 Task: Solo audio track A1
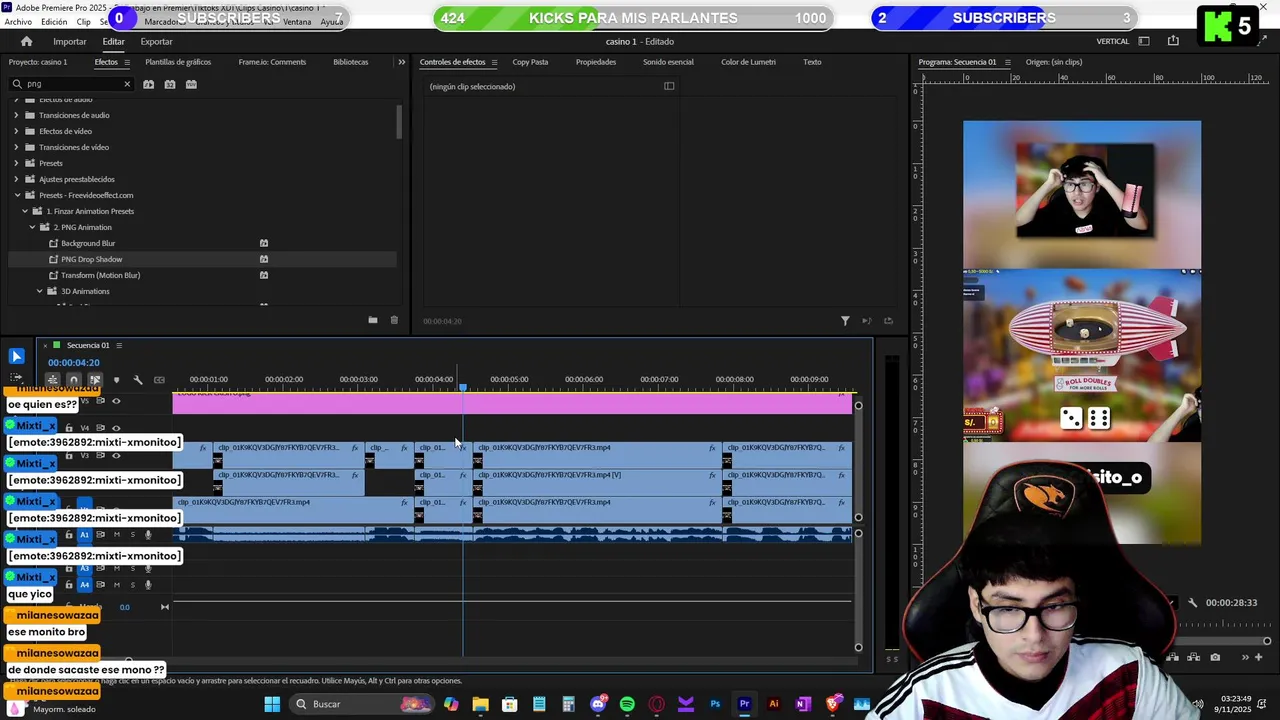pyautogui.click(x=132, y=535)
